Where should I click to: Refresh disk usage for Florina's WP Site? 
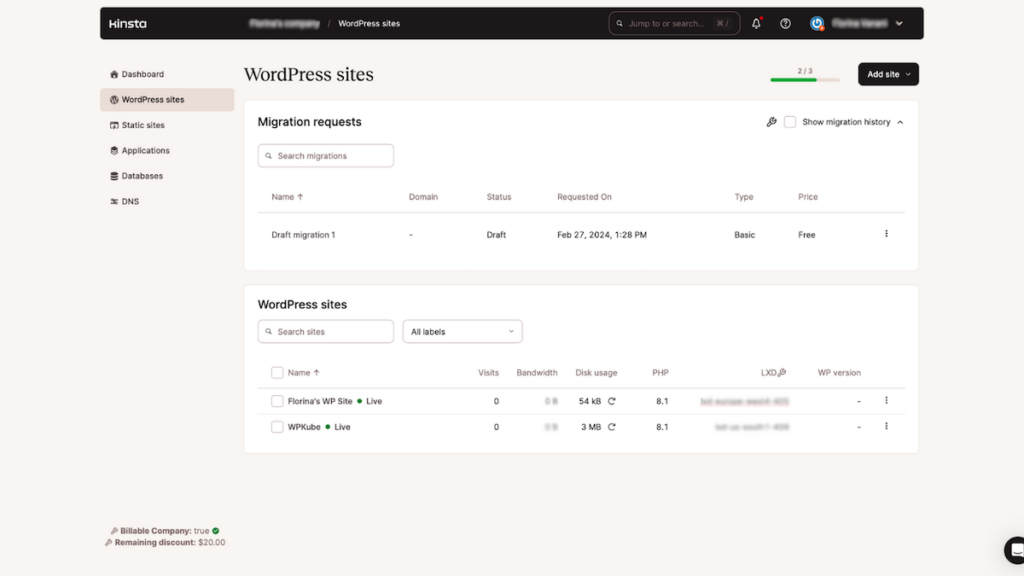click(x=612, y=401)
